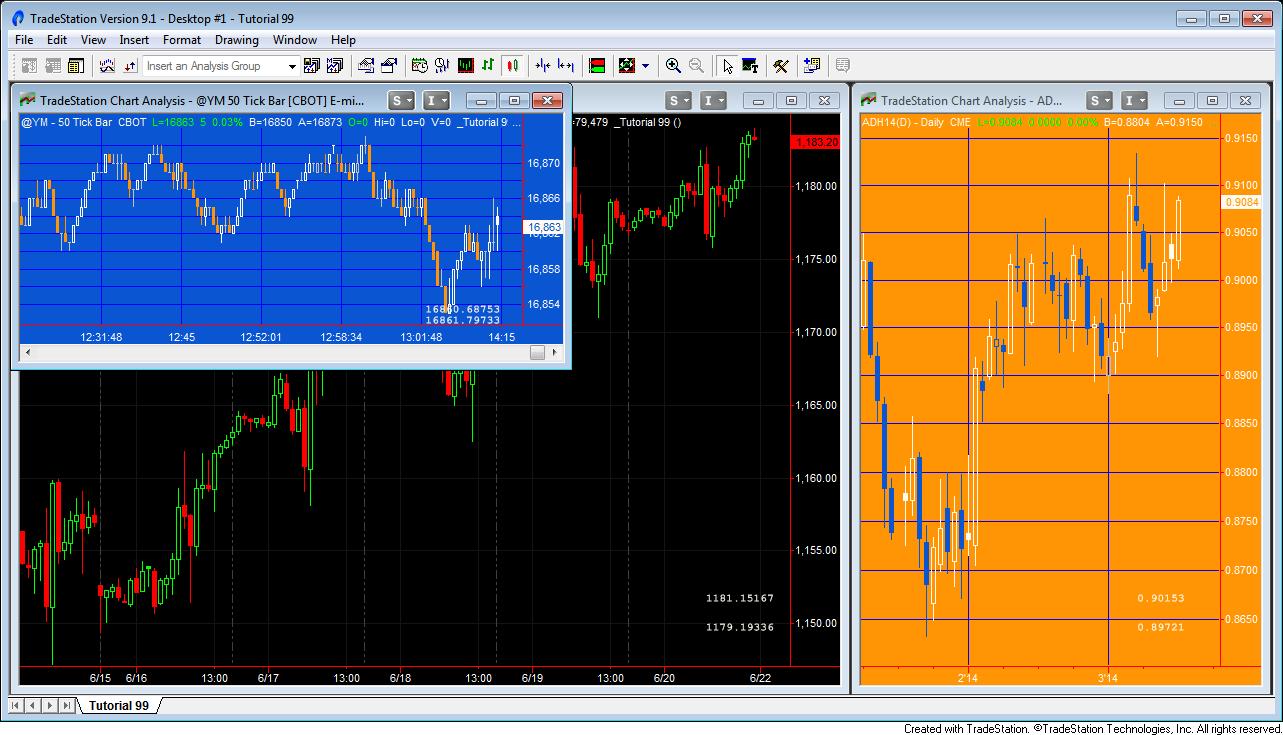The height and width of the screenshot is (735, 1283).
Task: Click the second grayed window toolbar icon
Action: click(x=52, y=66)
